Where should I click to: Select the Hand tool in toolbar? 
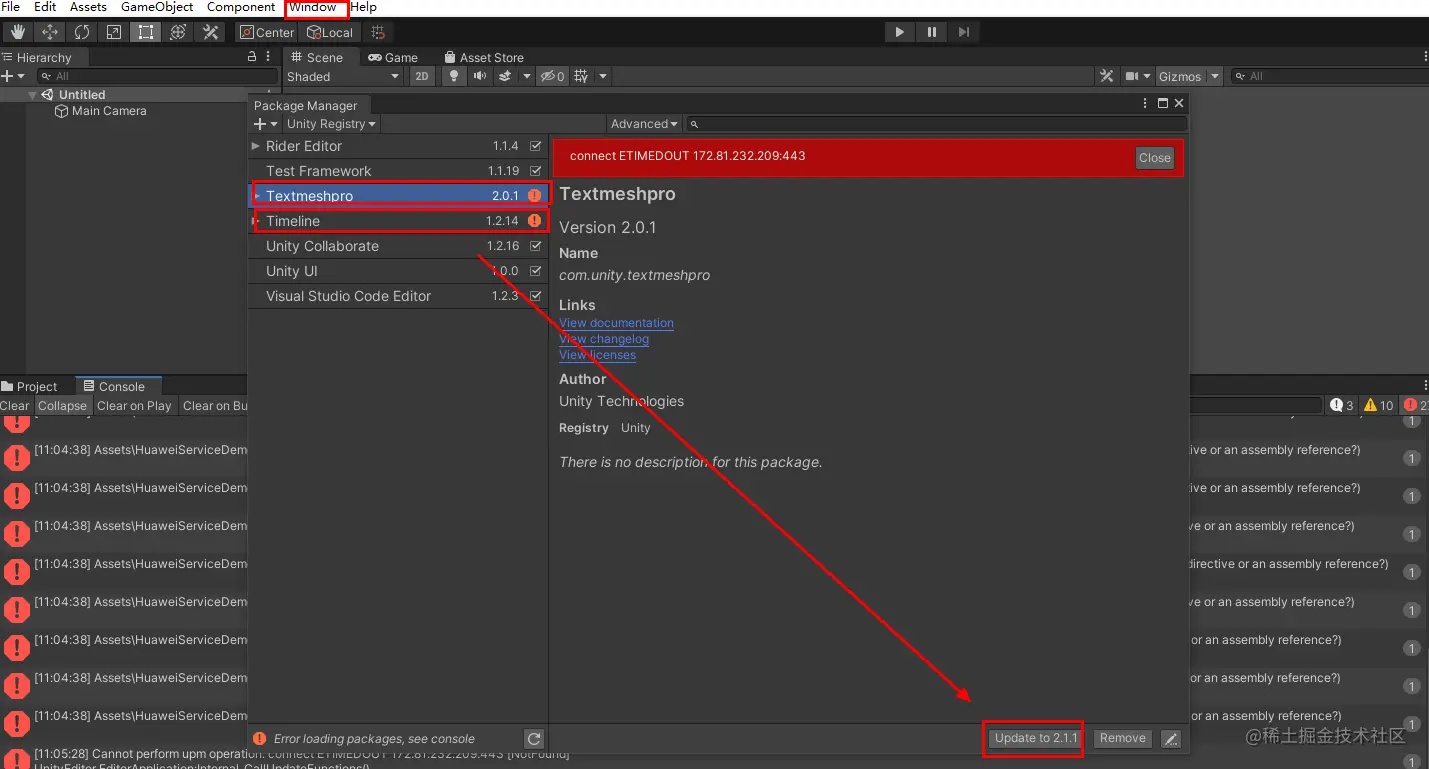pyautogui.click(x=17, y=32)
